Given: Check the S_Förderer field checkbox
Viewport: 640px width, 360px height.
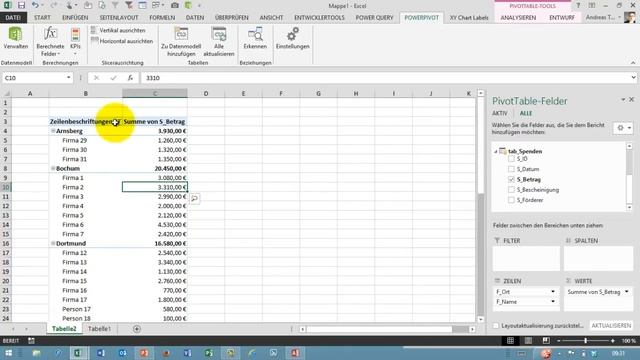Looking at the screenshot, I should click(x=511, y=200).
